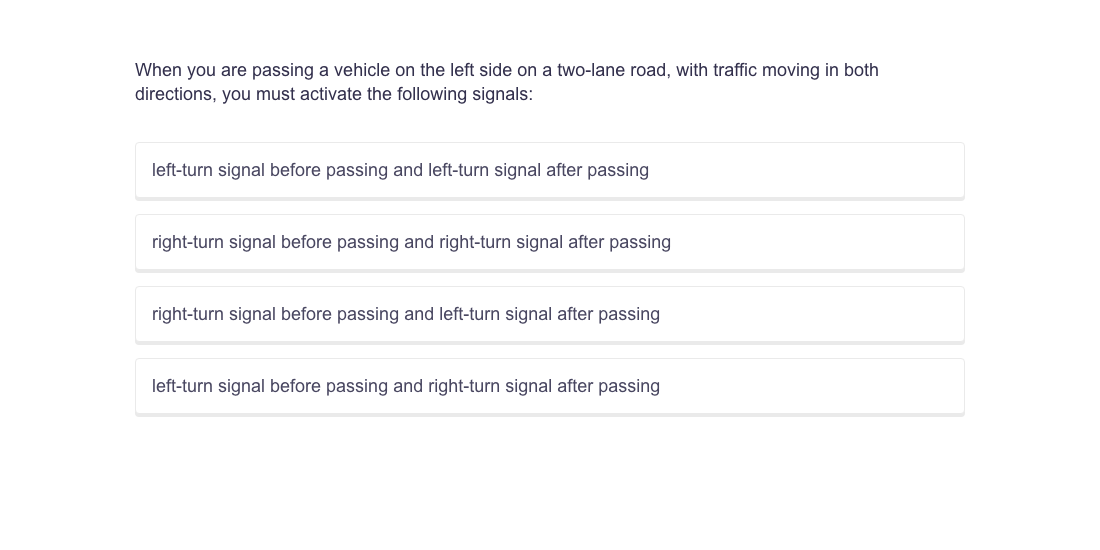This screenshot has width=1100, height=550.
Task: Choose the answer using only right-turn signals
Action: tap(549, 242)
